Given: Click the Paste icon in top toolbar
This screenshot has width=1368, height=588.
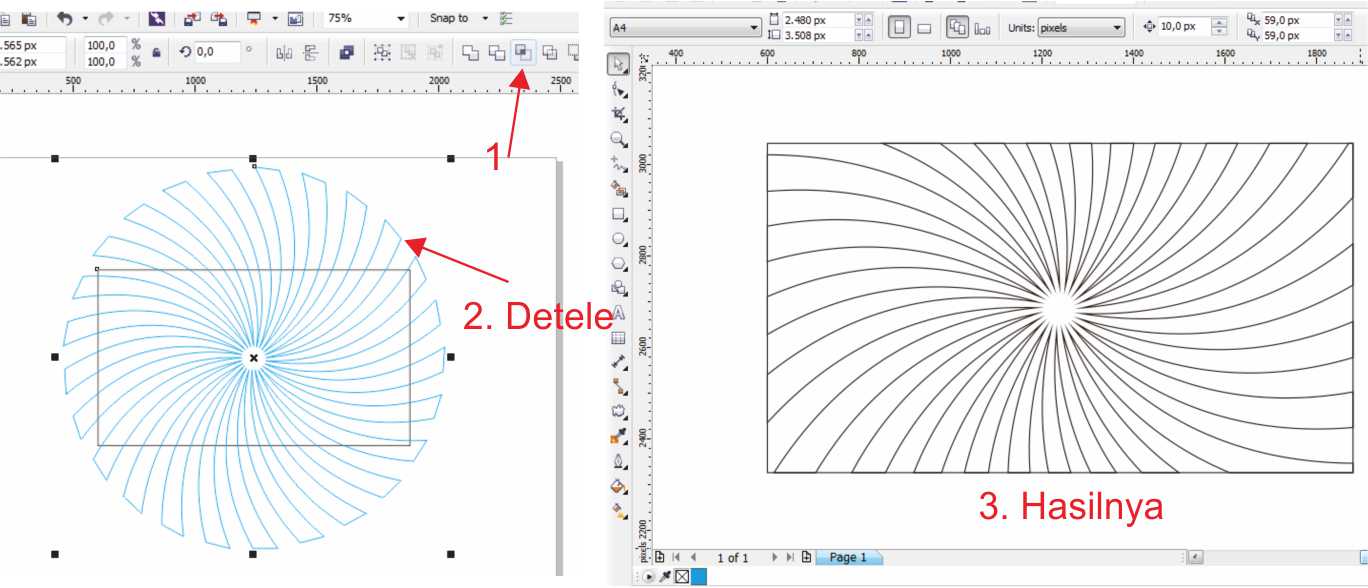Looking at the screenshot, I should point(28,19).
